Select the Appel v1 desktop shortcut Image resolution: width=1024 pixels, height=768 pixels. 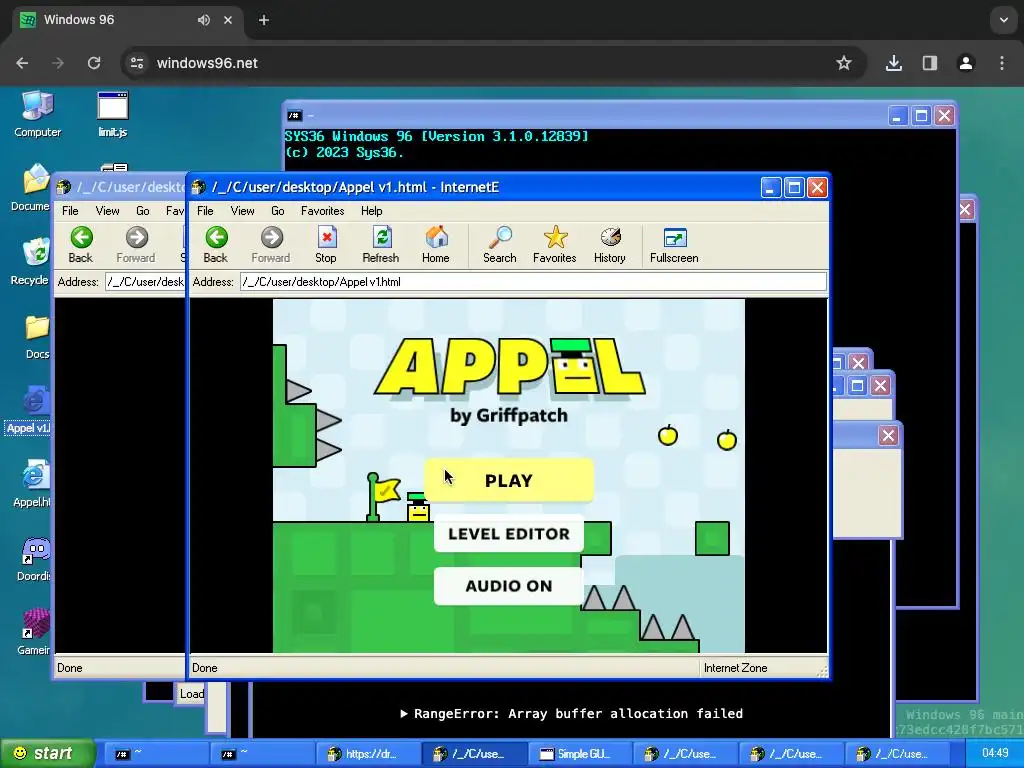[x=29, y=410]
